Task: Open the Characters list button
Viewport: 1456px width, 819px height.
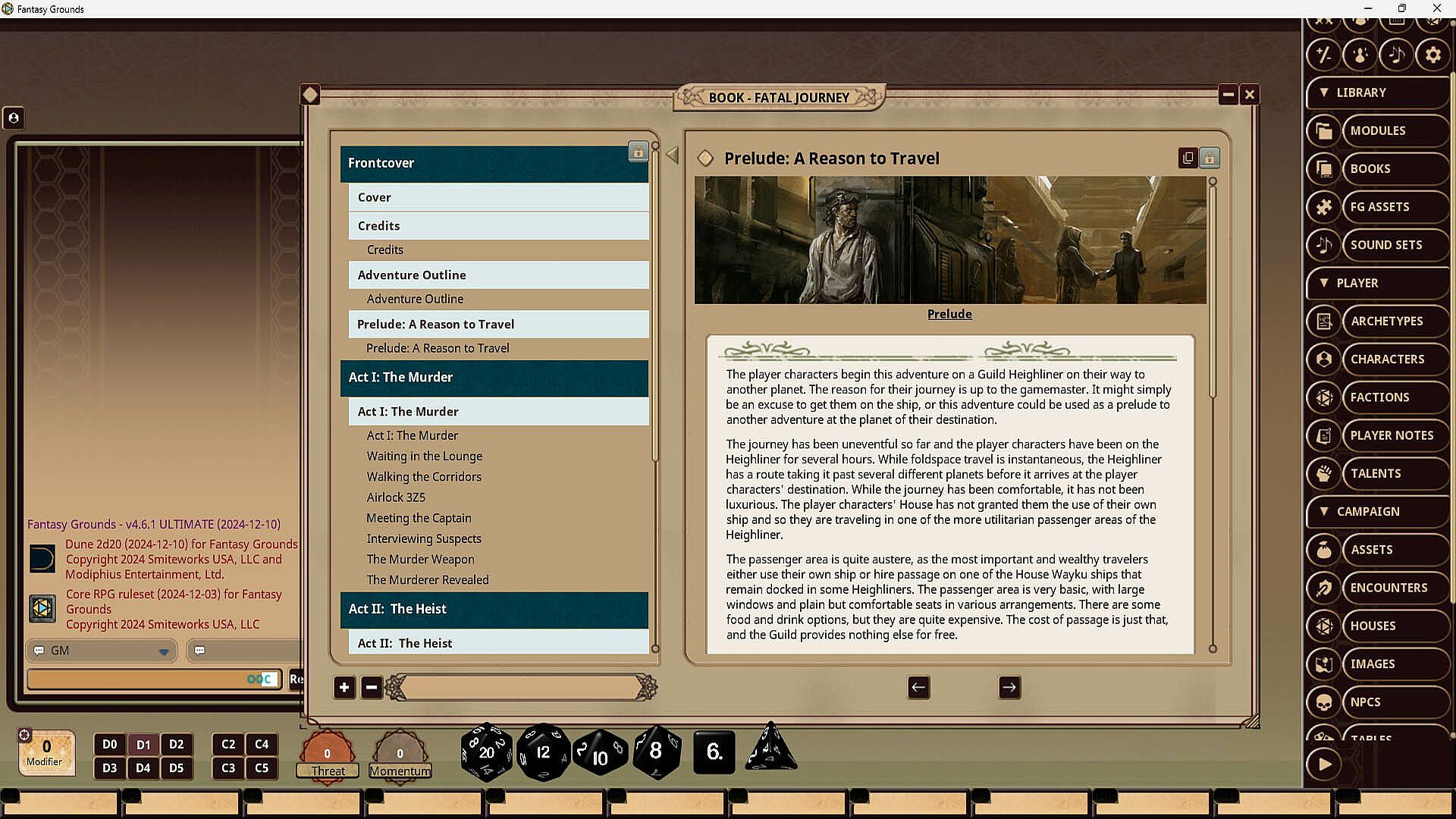Action: (1387, 359)
